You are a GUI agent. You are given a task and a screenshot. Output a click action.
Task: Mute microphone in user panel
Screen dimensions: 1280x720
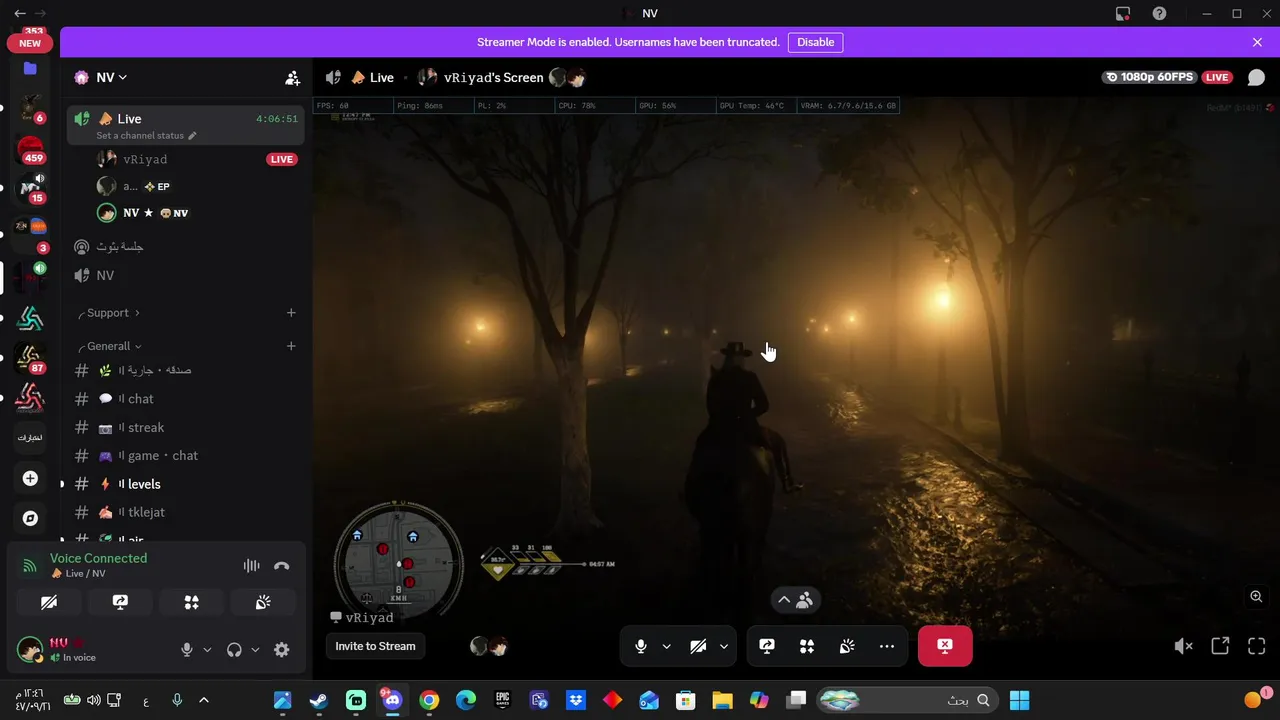(x=186, y=650)
